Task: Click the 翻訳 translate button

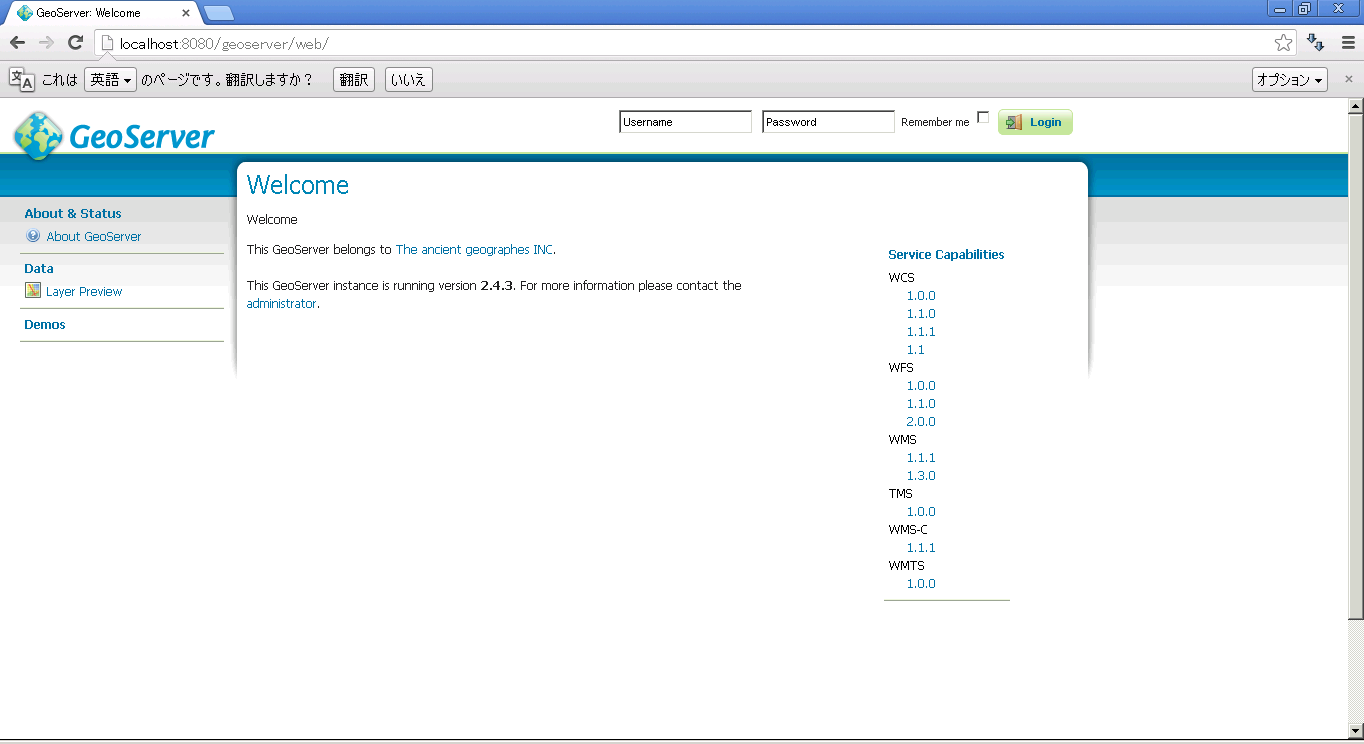Action: (354, 80)
